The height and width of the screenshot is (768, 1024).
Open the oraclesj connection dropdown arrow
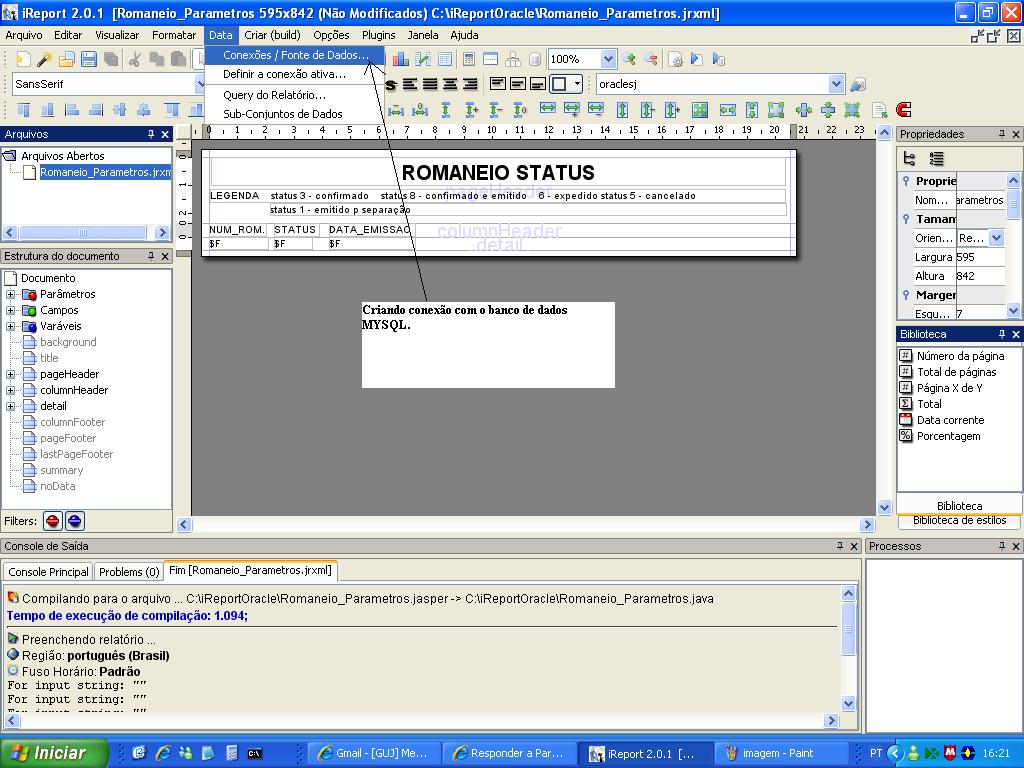837,84
